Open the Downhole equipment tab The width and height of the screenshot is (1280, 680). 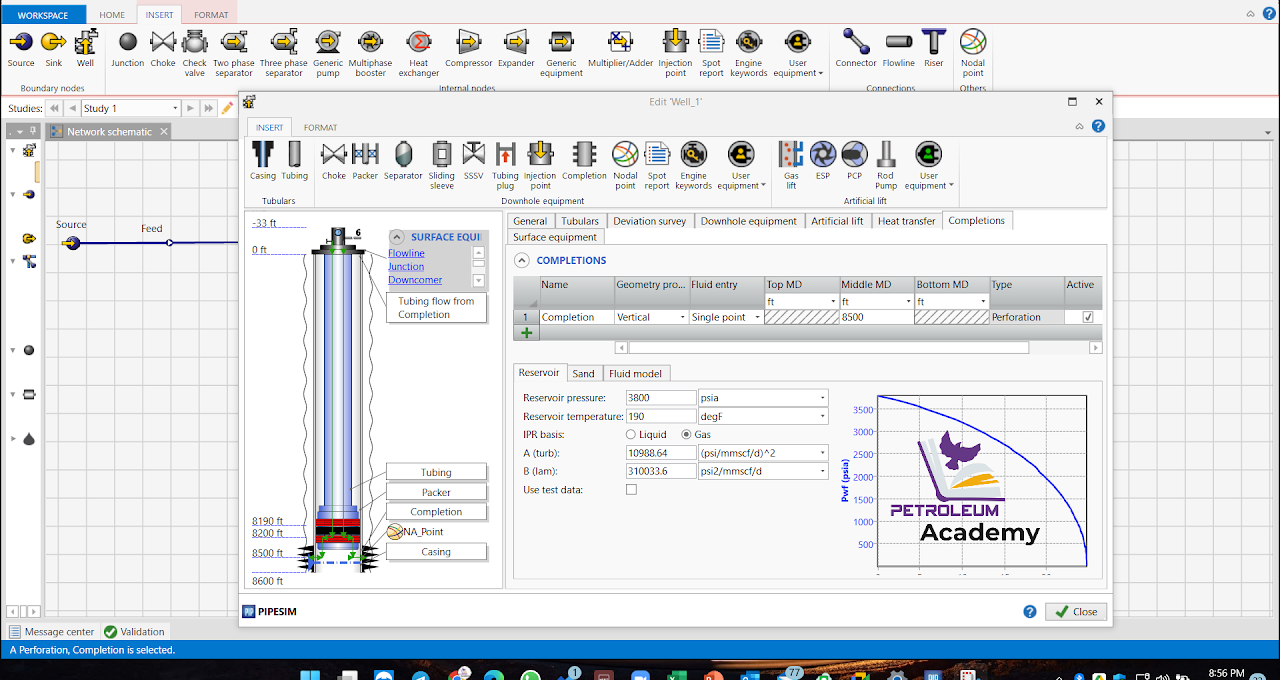click(x=749, y=221)
